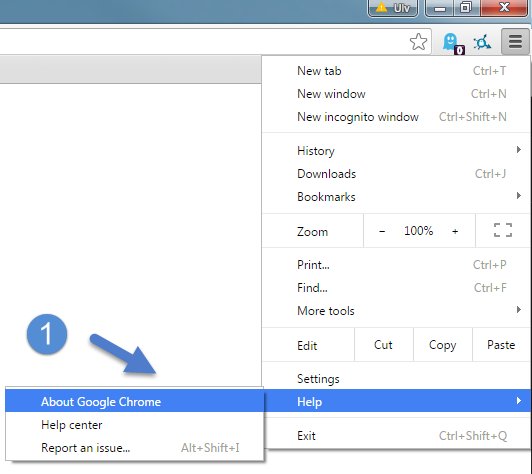Click the Ulv warning user button
The height and width of the screenshot is (474, 532).
pos(393,7)
